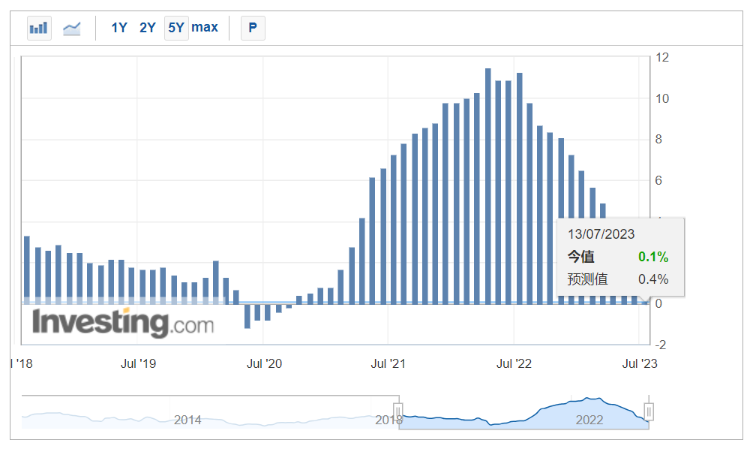Click the 13/07/2023 tooltip date
This screenshot has height=452, width=750.
(601, 234)
